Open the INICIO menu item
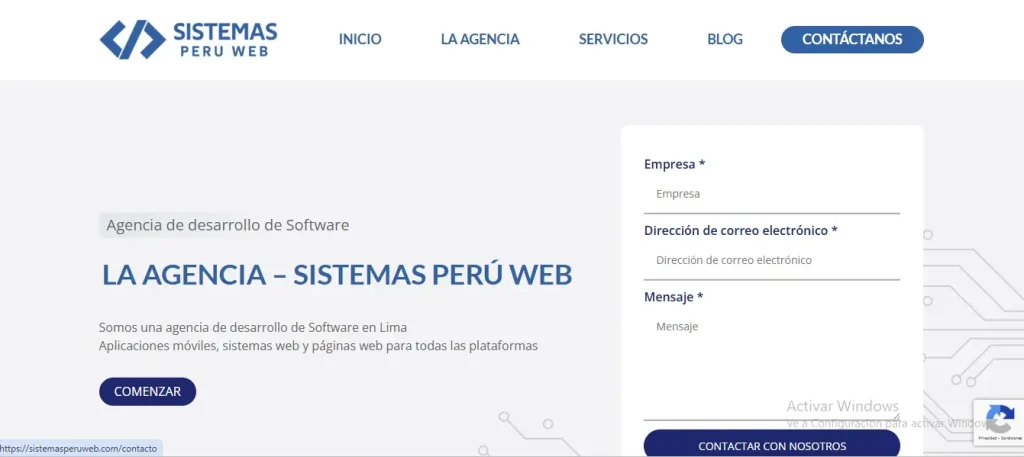1024x457 pixels. 360,39
